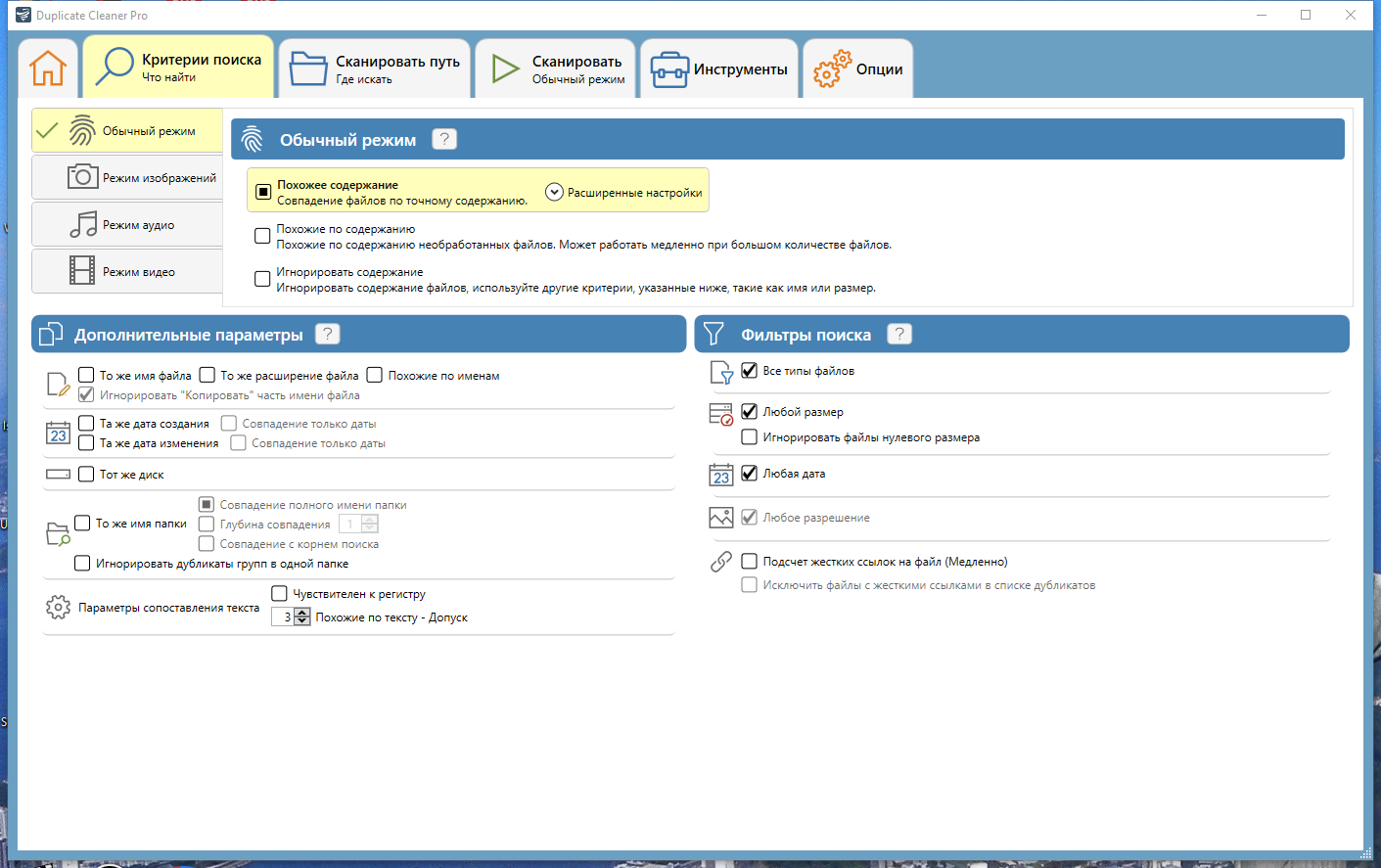
Task: Click the file filter icon by Все типы файлов
Action: pyautogui.click(x=721, y=372)
